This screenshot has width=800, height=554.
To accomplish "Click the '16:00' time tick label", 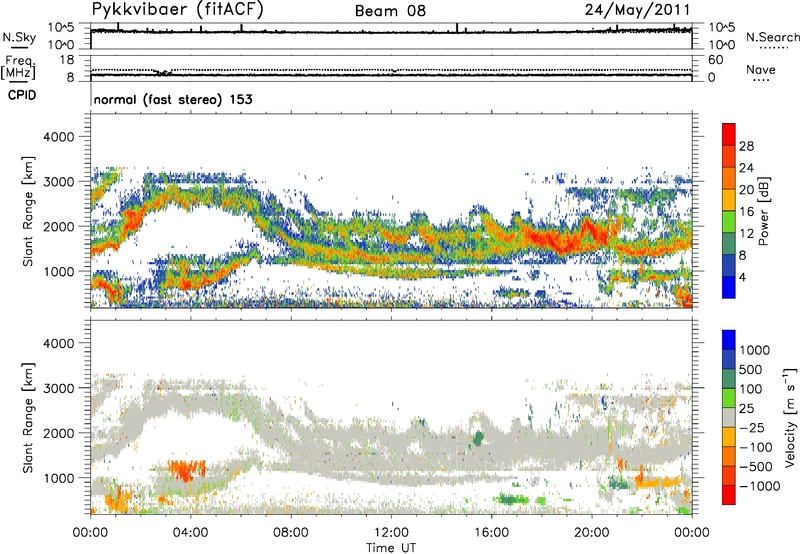I will point(491,533).
